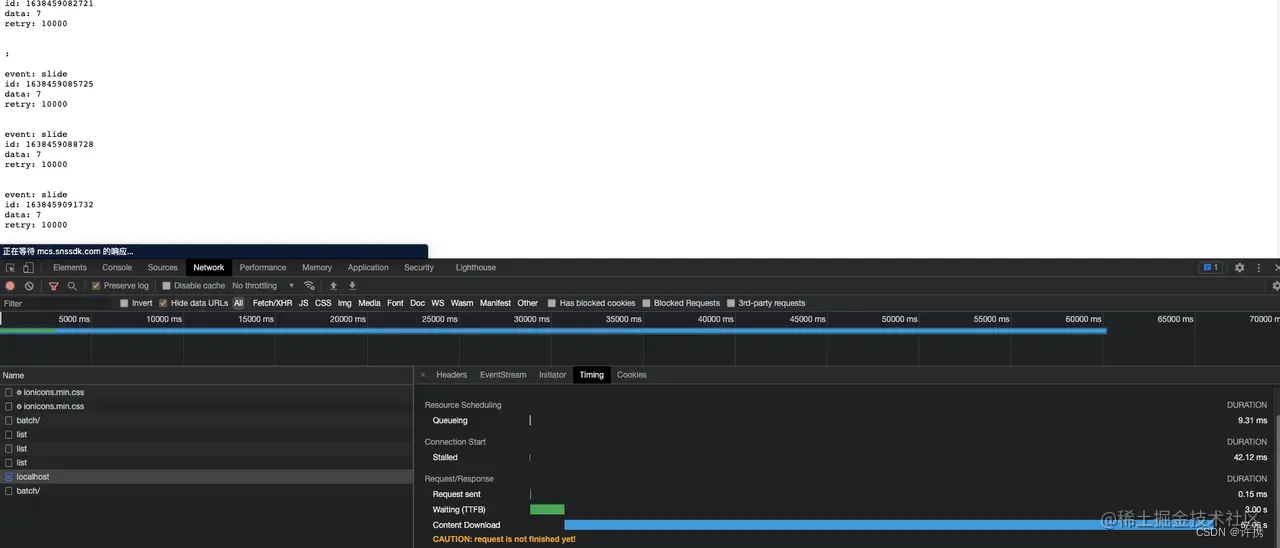
Task: Check the Invert filter option
Action: (x=124, y=303)
